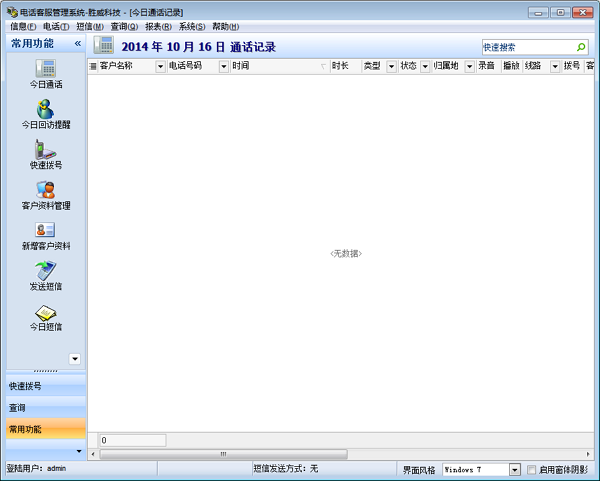Viewport: 600px width, 481px height.
Task: Click the 录音 column header
Action: (x=488, y=66)
